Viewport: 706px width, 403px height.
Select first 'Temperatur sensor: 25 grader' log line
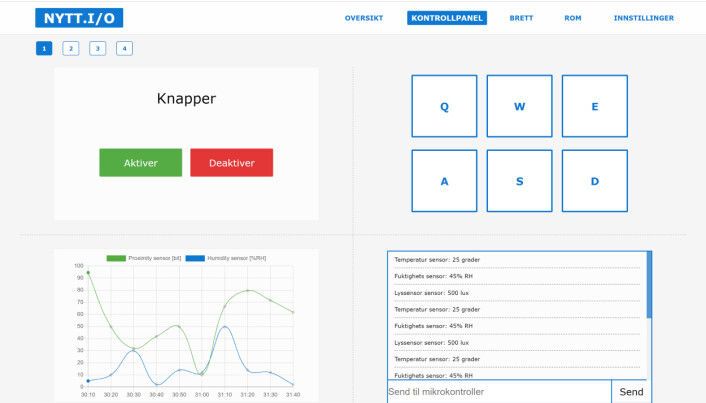[437, 260]
